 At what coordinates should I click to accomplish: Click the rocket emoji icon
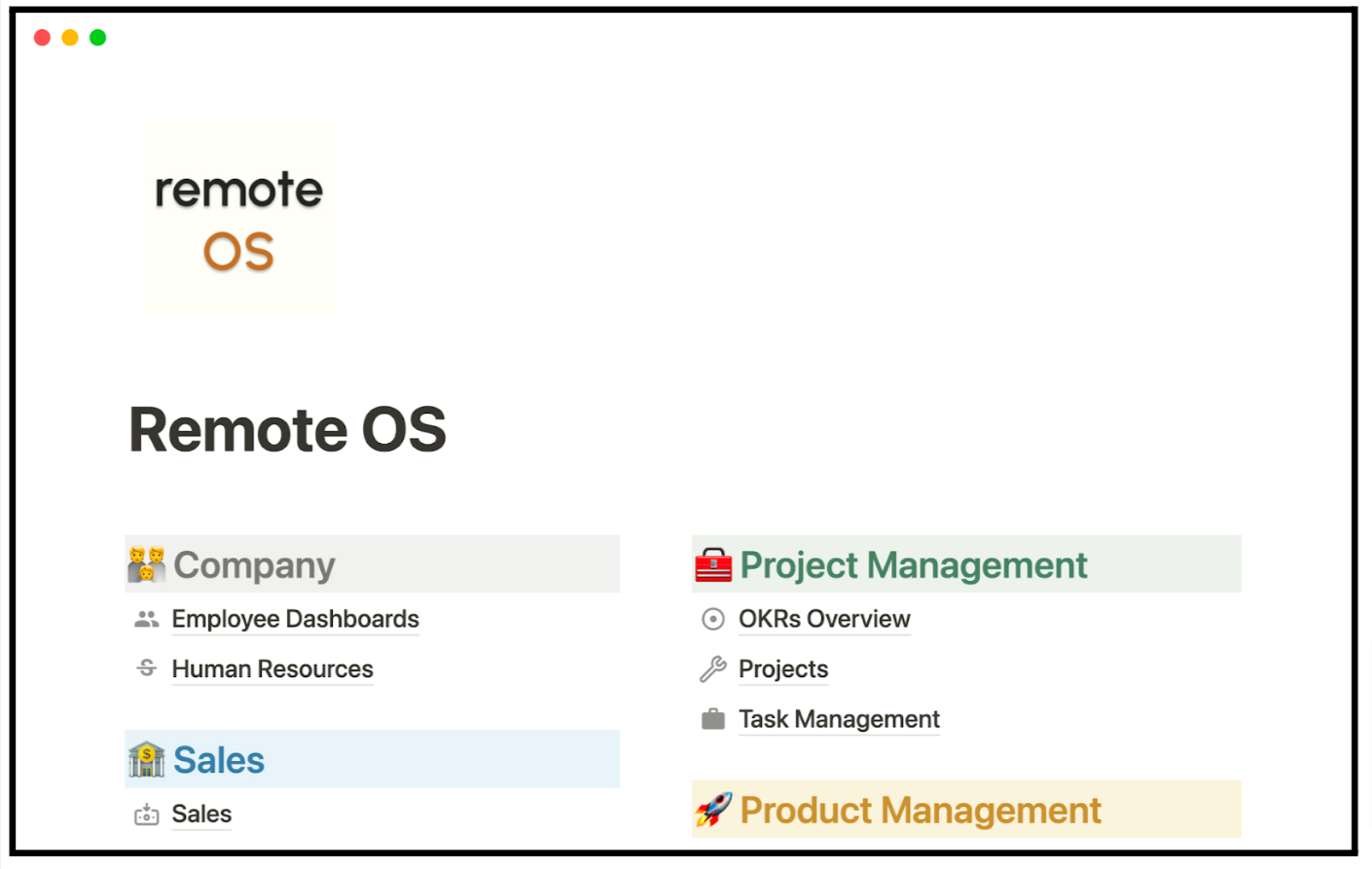(x=713, y=810)
